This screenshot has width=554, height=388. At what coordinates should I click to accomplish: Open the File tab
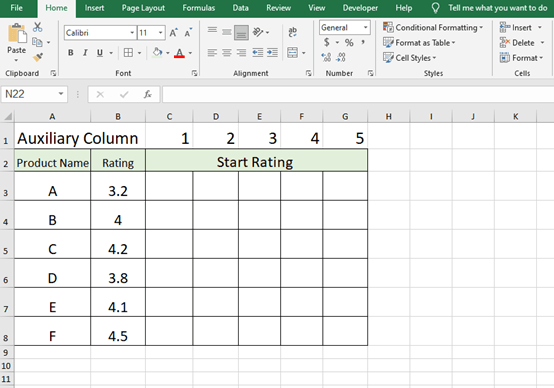click(16, 8)
